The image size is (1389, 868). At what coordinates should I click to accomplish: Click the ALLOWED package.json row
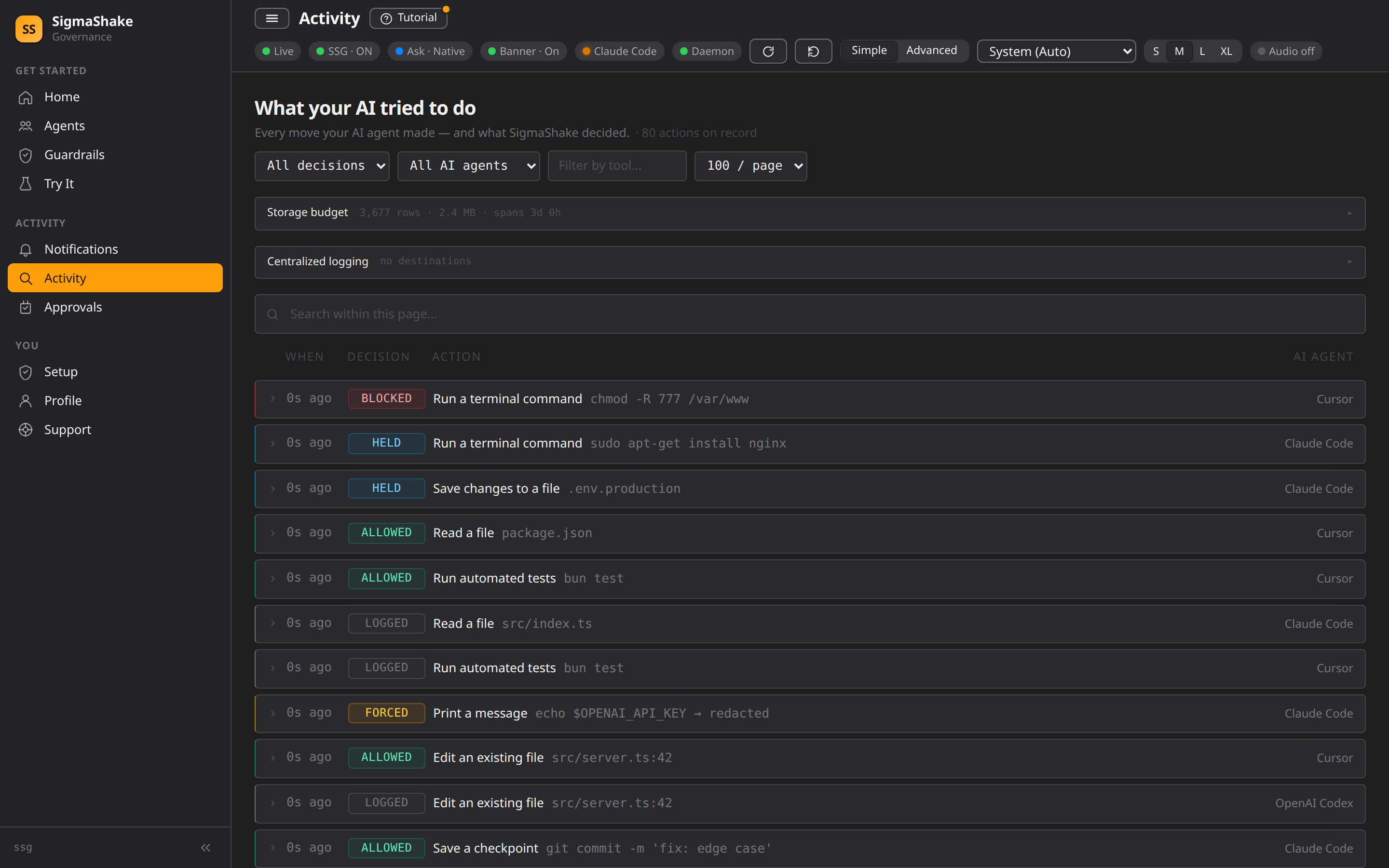[x=810, y=533]
